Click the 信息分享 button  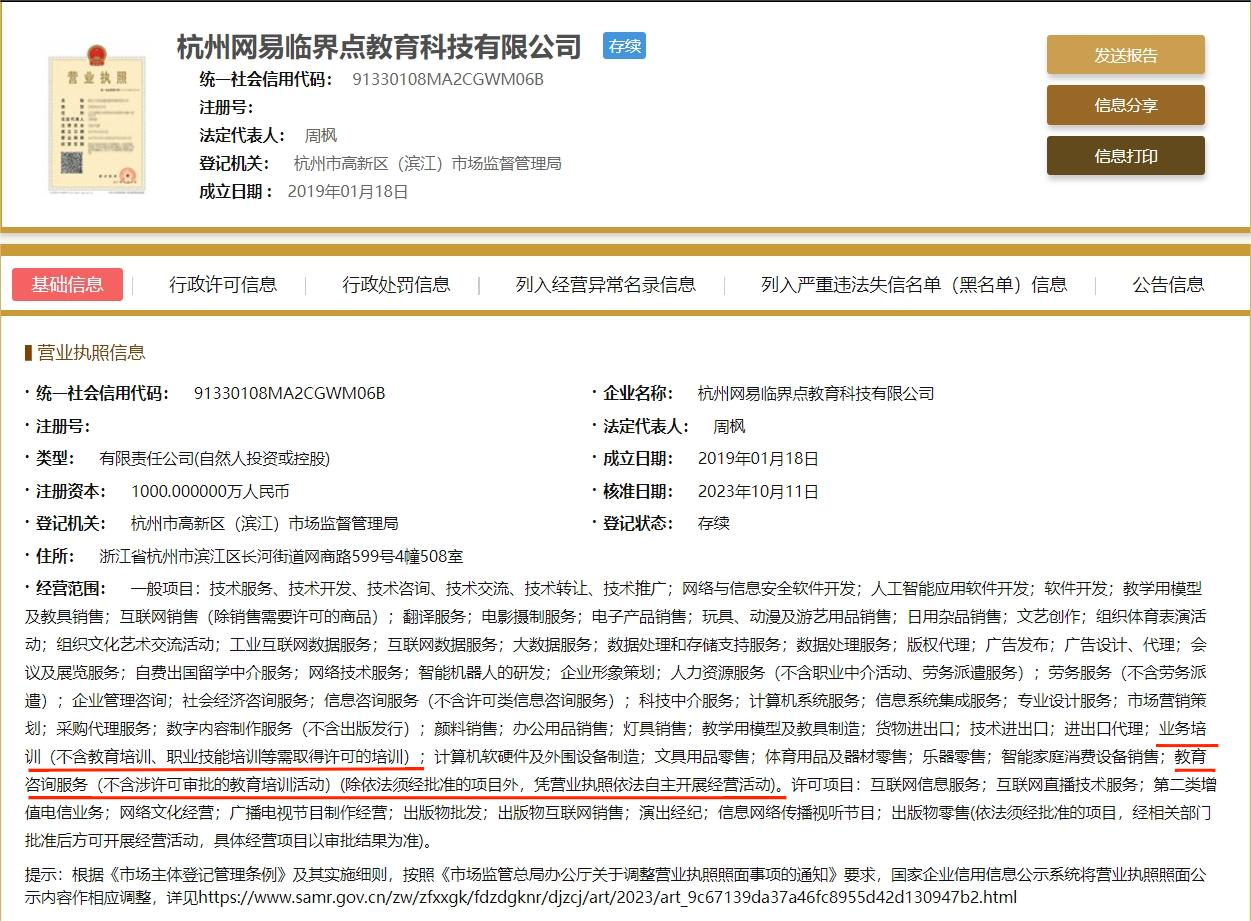1125,105
